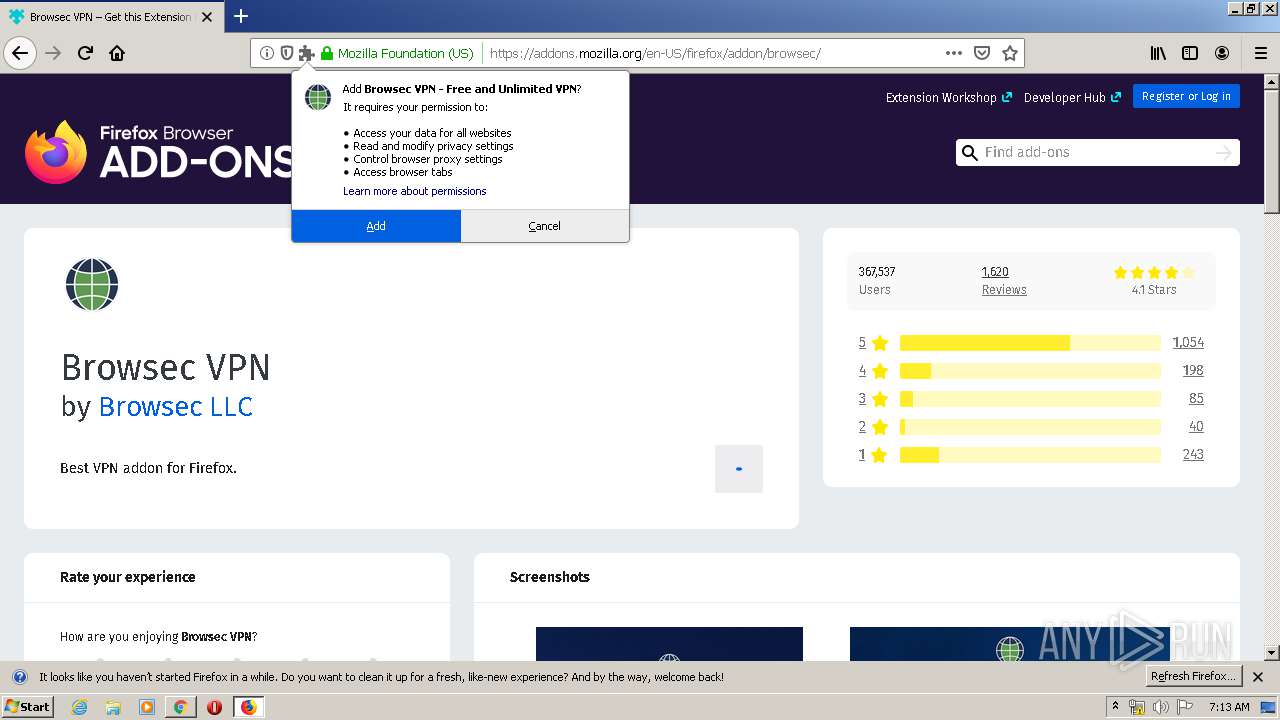Image resolution: width=1280 pixels, height=720 pixels.
Task: Bookmark this page with the star icon
Action: pyautogui.click(x=1010, y=53)
